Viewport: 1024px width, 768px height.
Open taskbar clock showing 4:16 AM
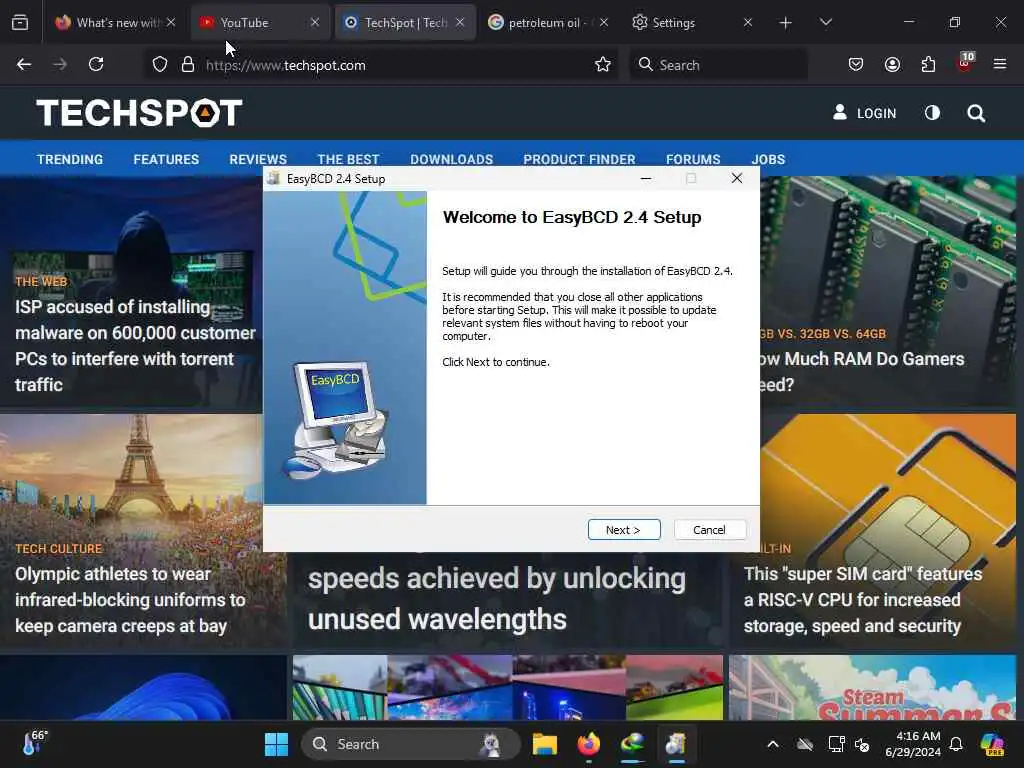pos(913,744)
